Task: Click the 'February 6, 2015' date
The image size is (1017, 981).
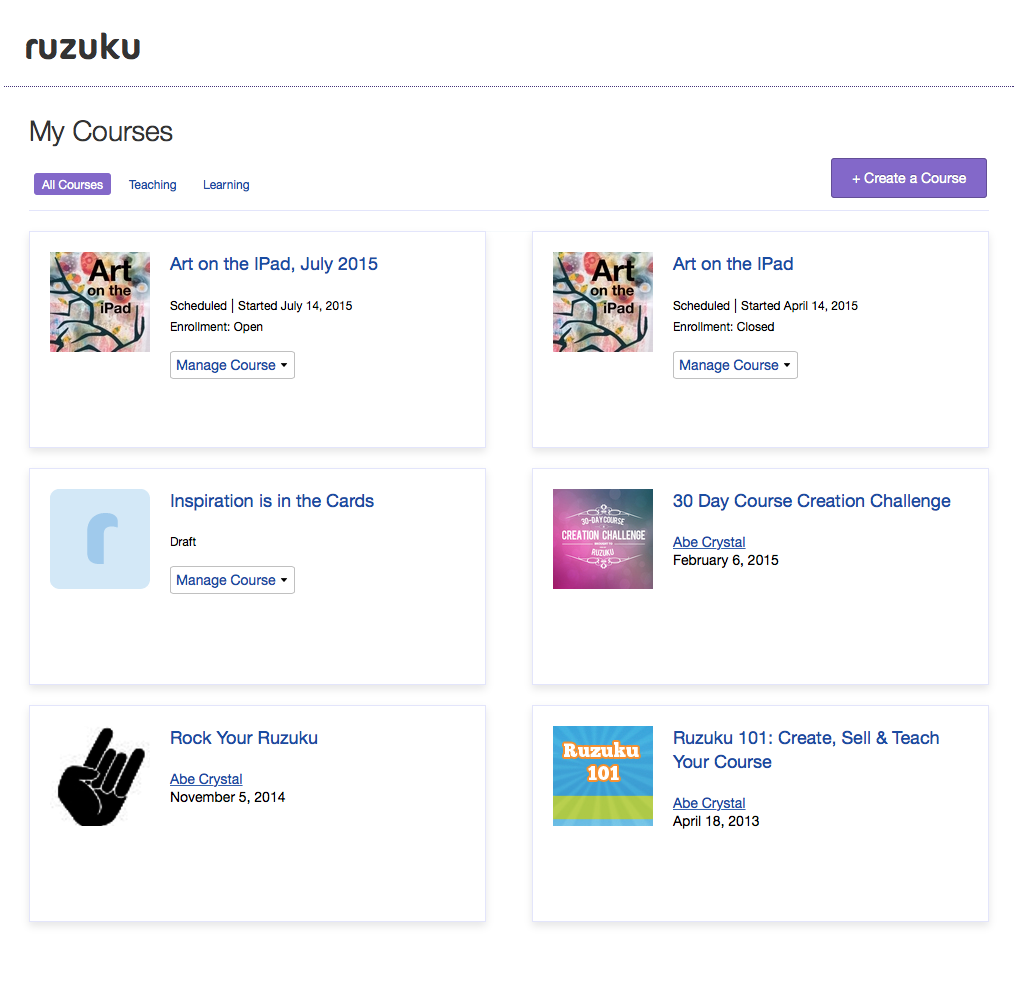Action: (x=725, y=560)
